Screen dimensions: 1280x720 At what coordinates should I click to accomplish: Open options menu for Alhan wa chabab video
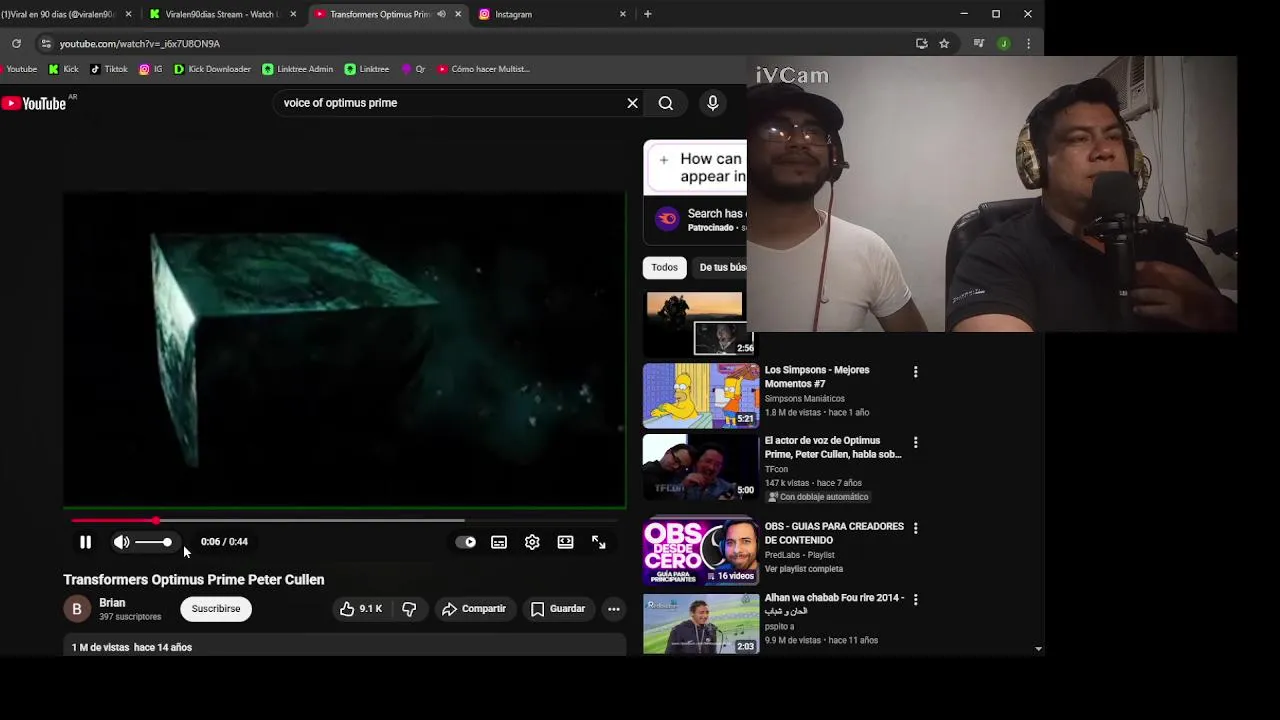(915, 599)
